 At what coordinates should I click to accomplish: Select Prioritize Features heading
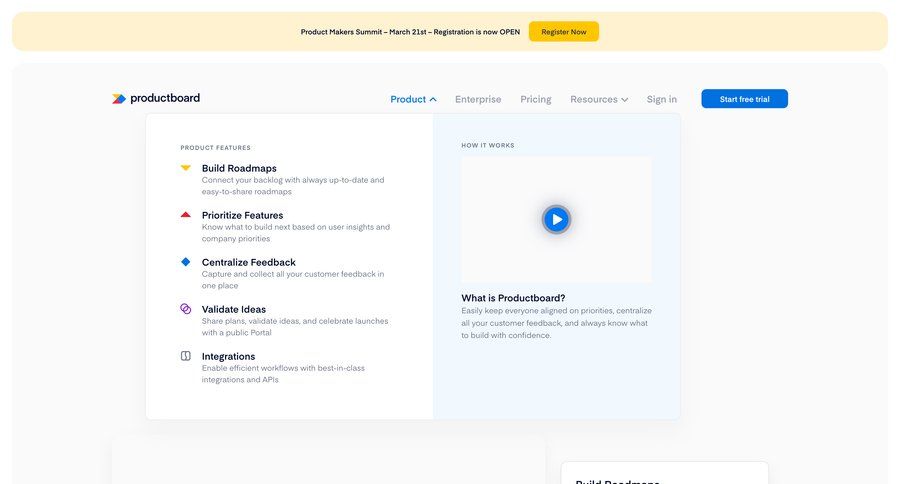242,215
